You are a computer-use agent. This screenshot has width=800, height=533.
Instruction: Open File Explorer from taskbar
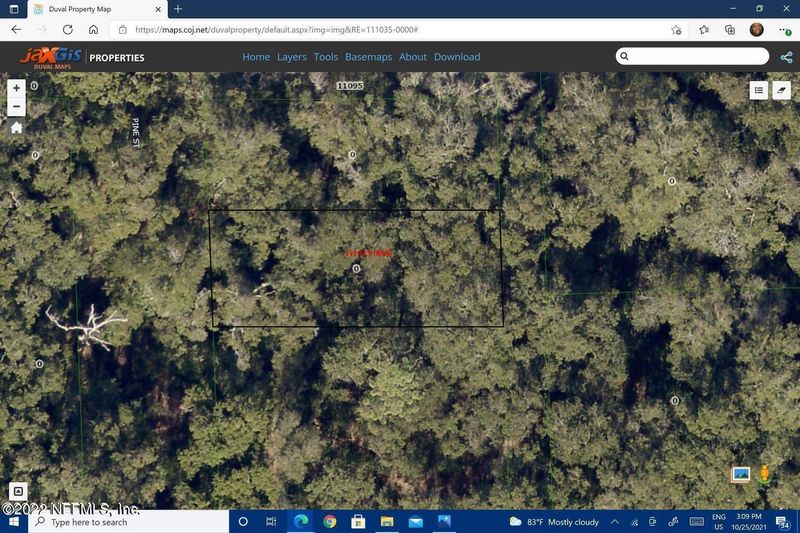click(x=387, y=521)
